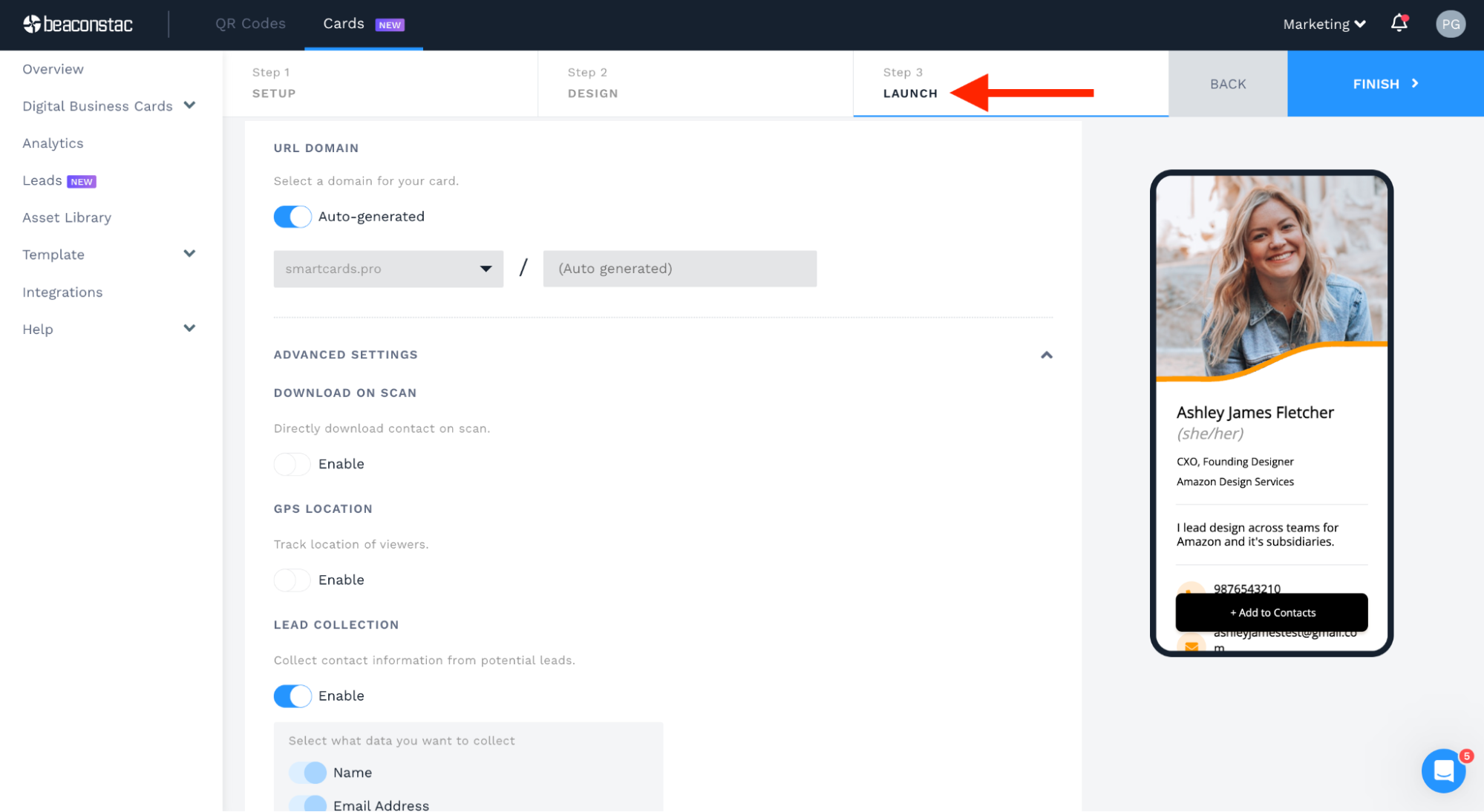Click Add to Contacts in preview

[1272, 612]
